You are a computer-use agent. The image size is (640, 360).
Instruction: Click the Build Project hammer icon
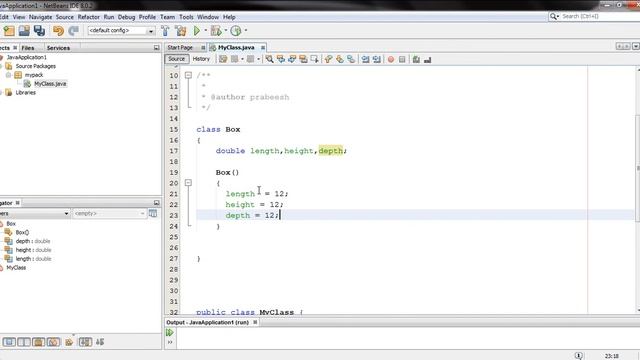coord(165,31)
